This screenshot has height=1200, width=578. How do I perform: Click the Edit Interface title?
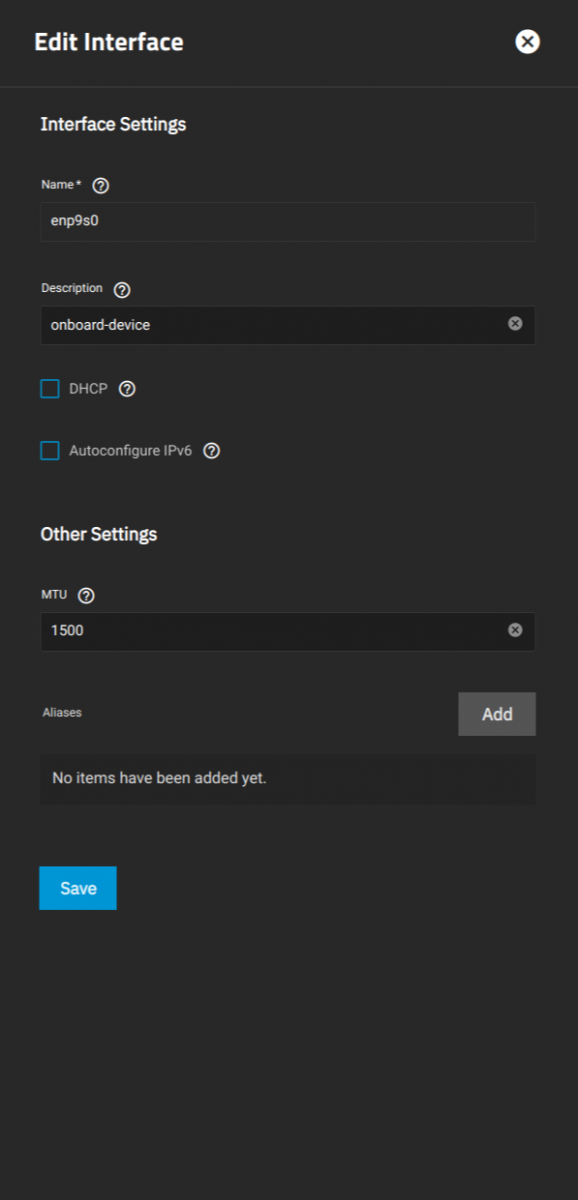109,42
